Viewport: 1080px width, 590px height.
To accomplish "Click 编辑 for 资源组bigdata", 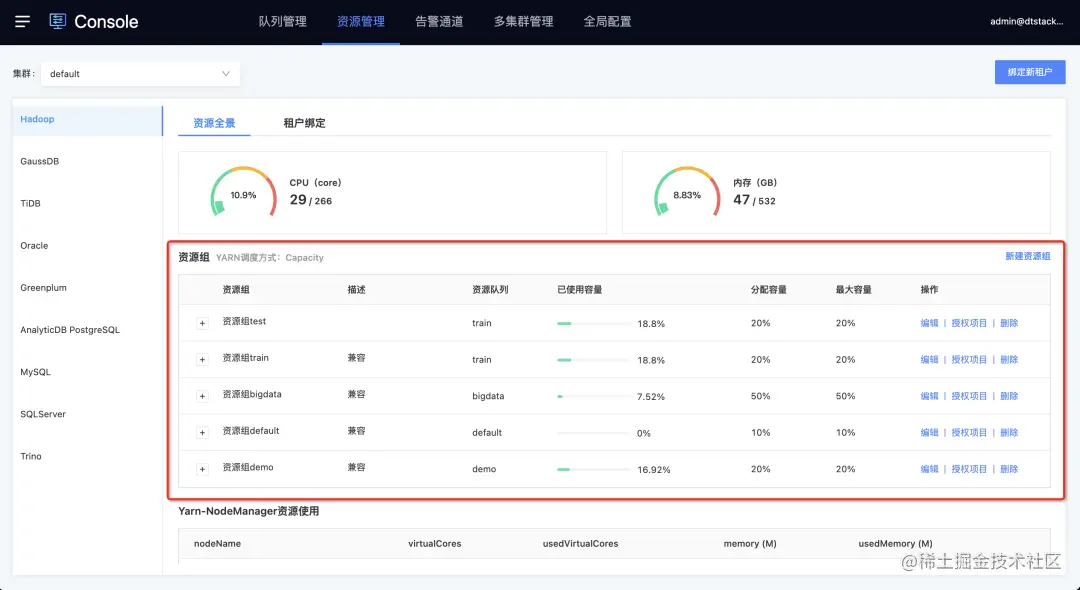I will (x=929, y=396).
